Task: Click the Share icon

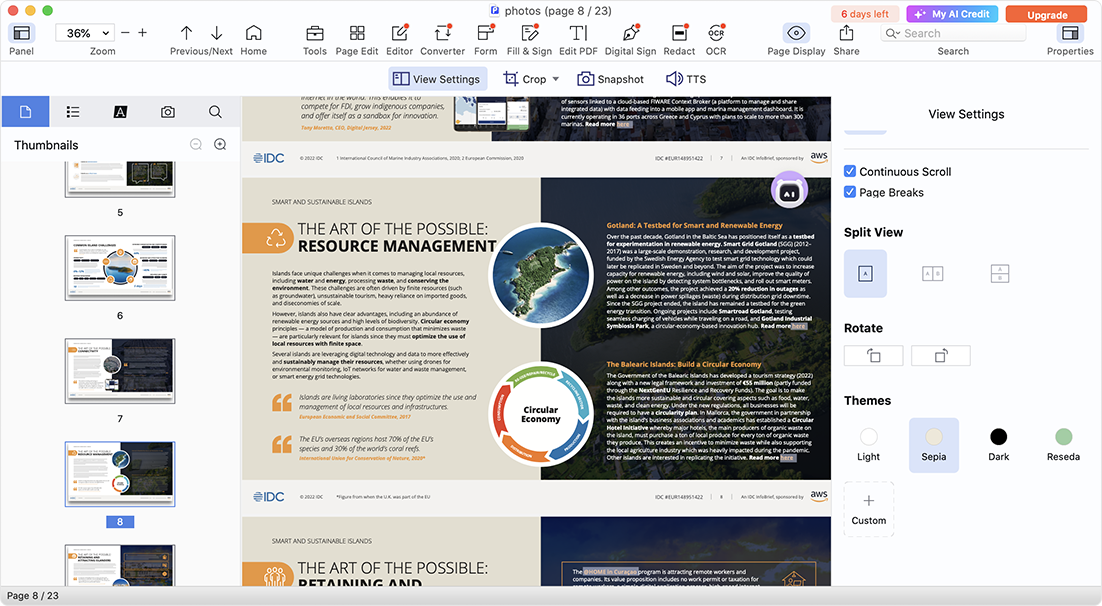Action: (846, 33)
